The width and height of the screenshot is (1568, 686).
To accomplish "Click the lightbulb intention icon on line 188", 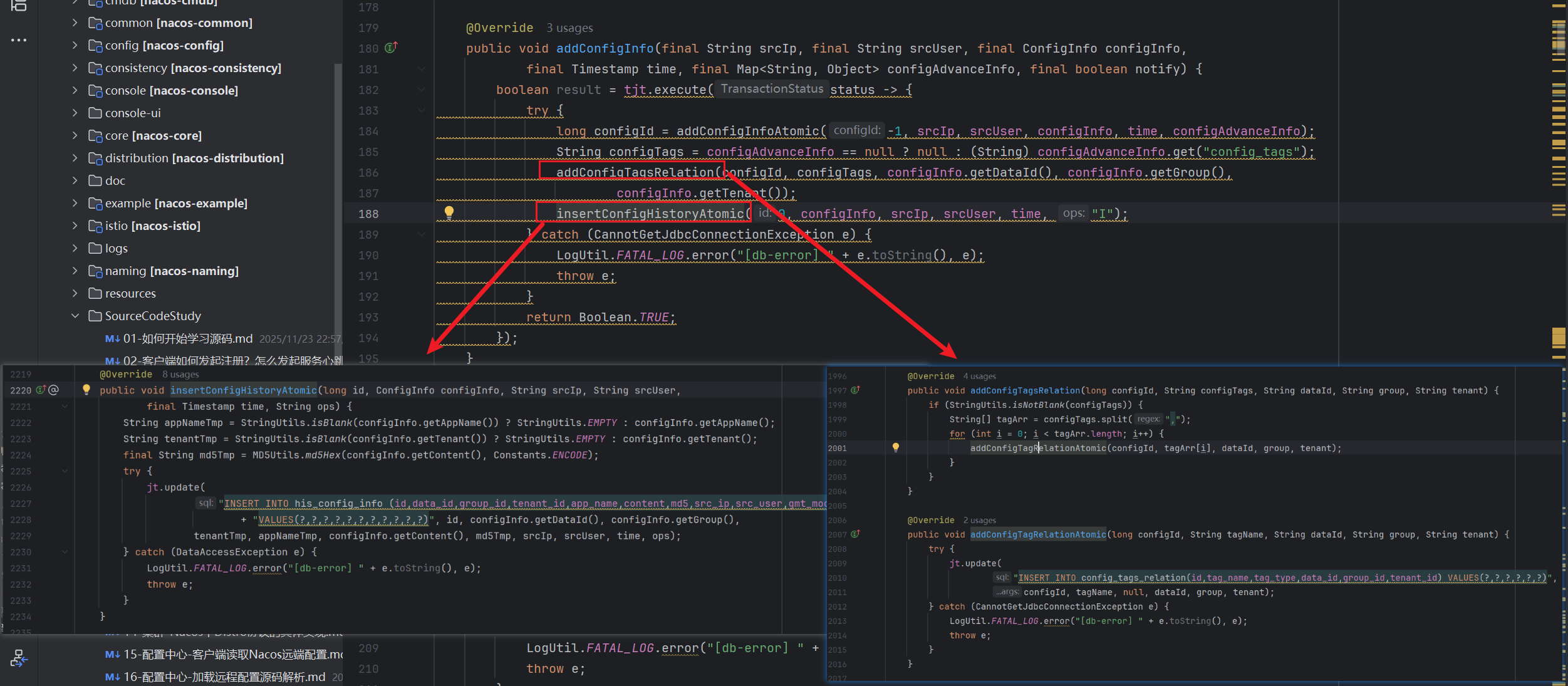I will click(449, 212).
